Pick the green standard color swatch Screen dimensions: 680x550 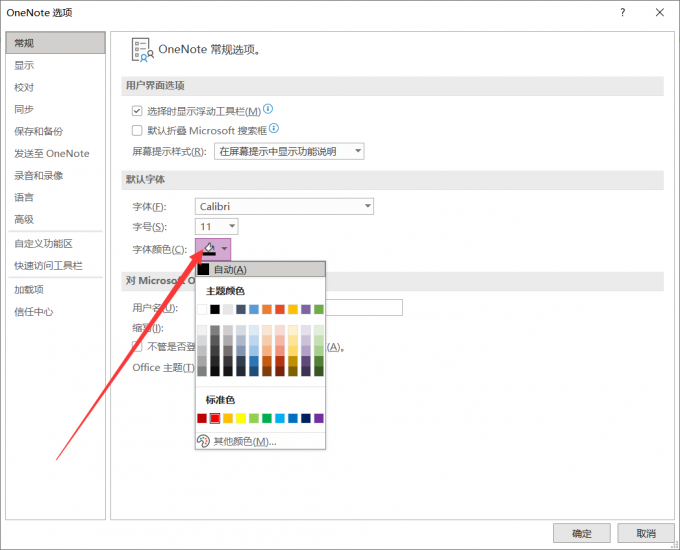(267, 418)
